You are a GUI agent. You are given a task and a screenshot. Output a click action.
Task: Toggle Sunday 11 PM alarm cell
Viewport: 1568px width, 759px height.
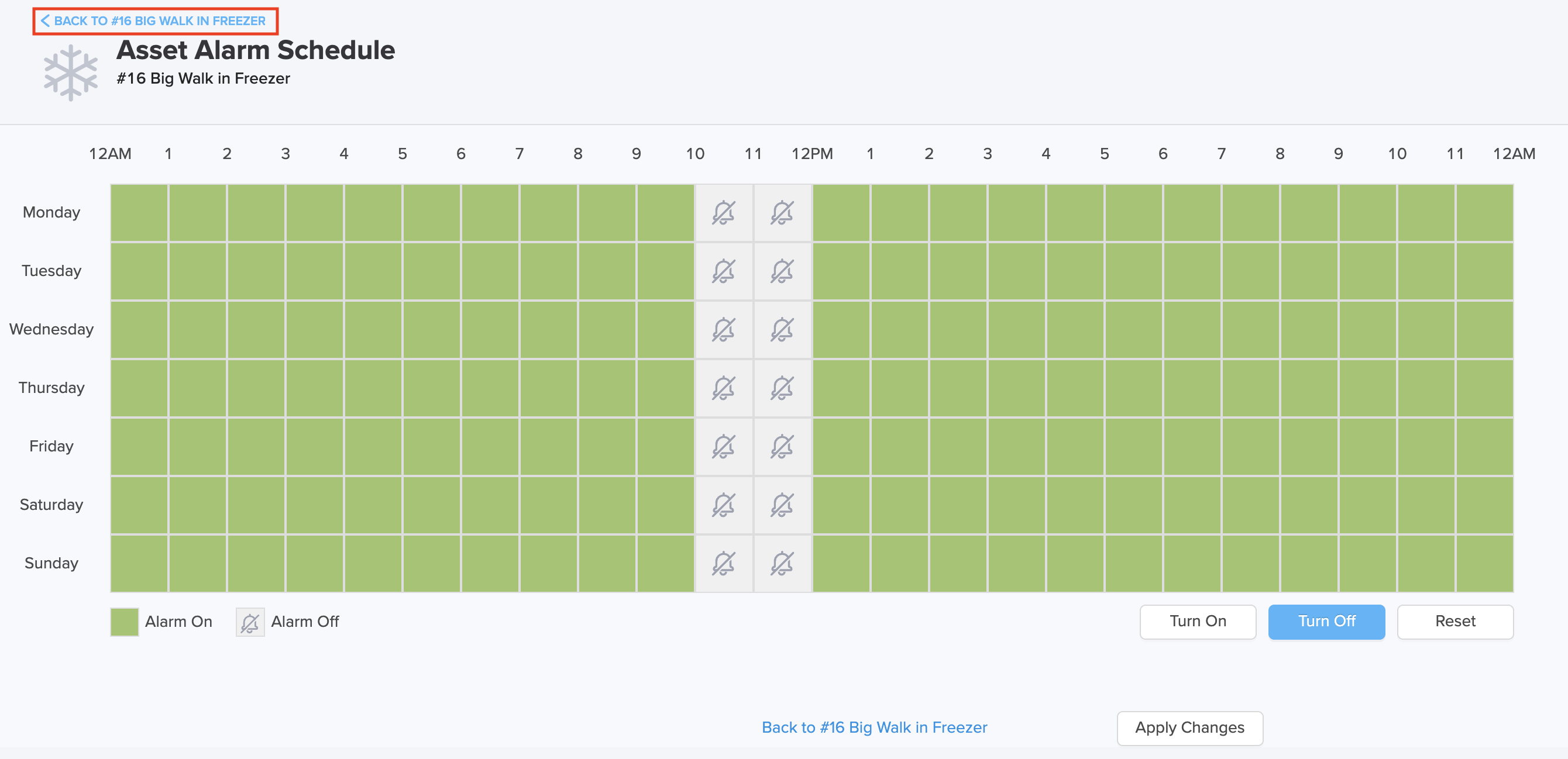1484,563
